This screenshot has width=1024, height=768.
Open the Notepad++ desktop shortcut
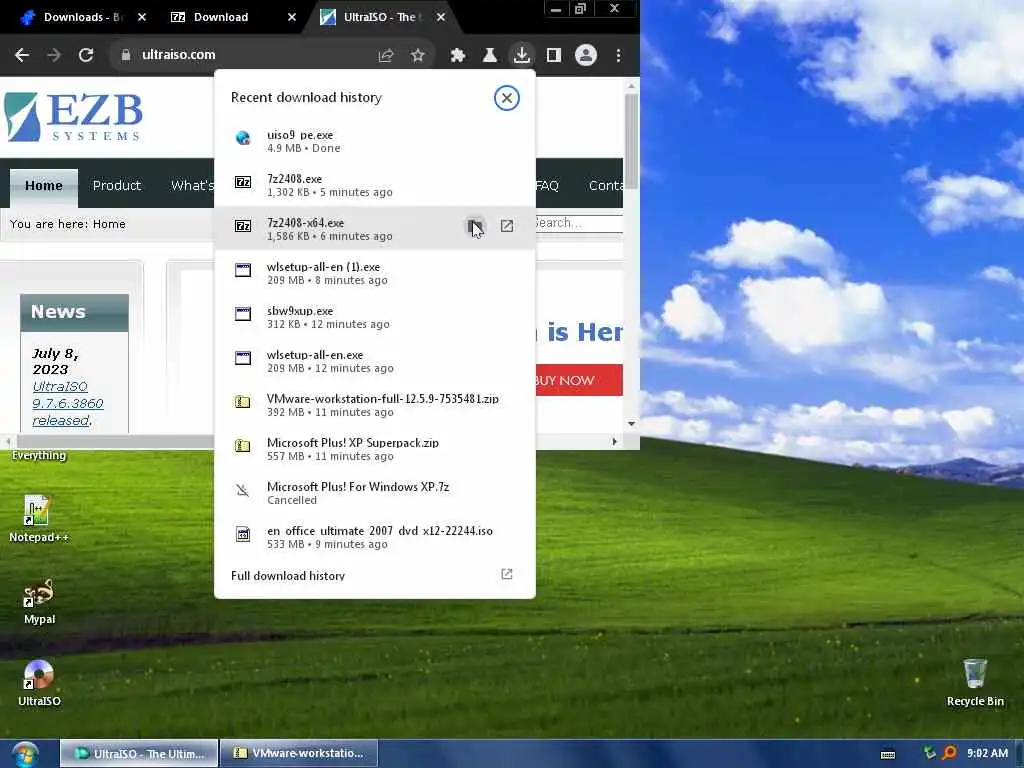(x=39, y=519)
